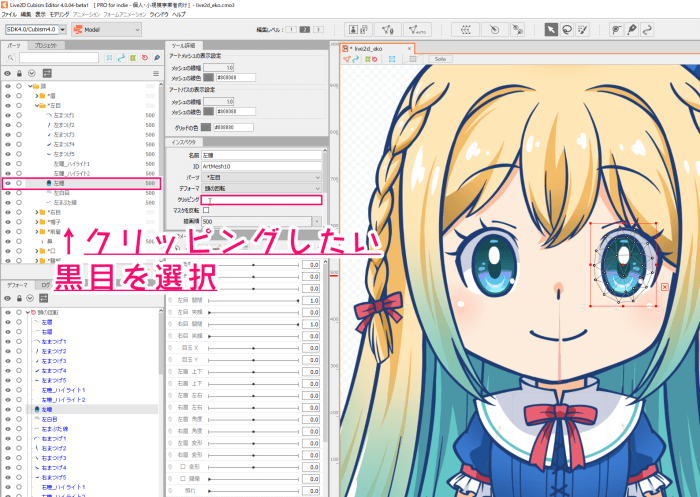
Task: Click the クリッピング input field
Action: (262, 200)
